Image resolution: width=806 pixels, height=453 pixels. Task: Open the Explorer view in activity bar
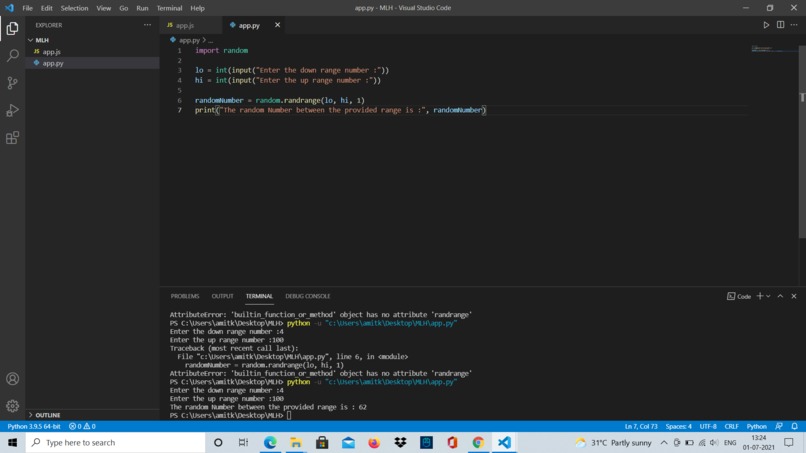pyautogui.click(x=12, y=28)
